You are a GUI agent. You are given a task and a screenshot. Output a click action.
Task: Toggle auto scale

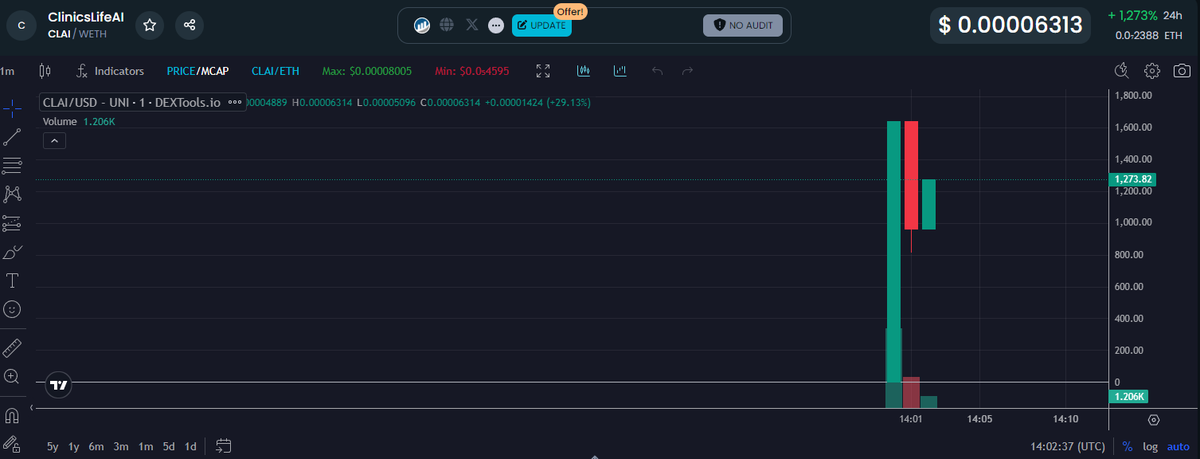click(x=1179, y=446)
